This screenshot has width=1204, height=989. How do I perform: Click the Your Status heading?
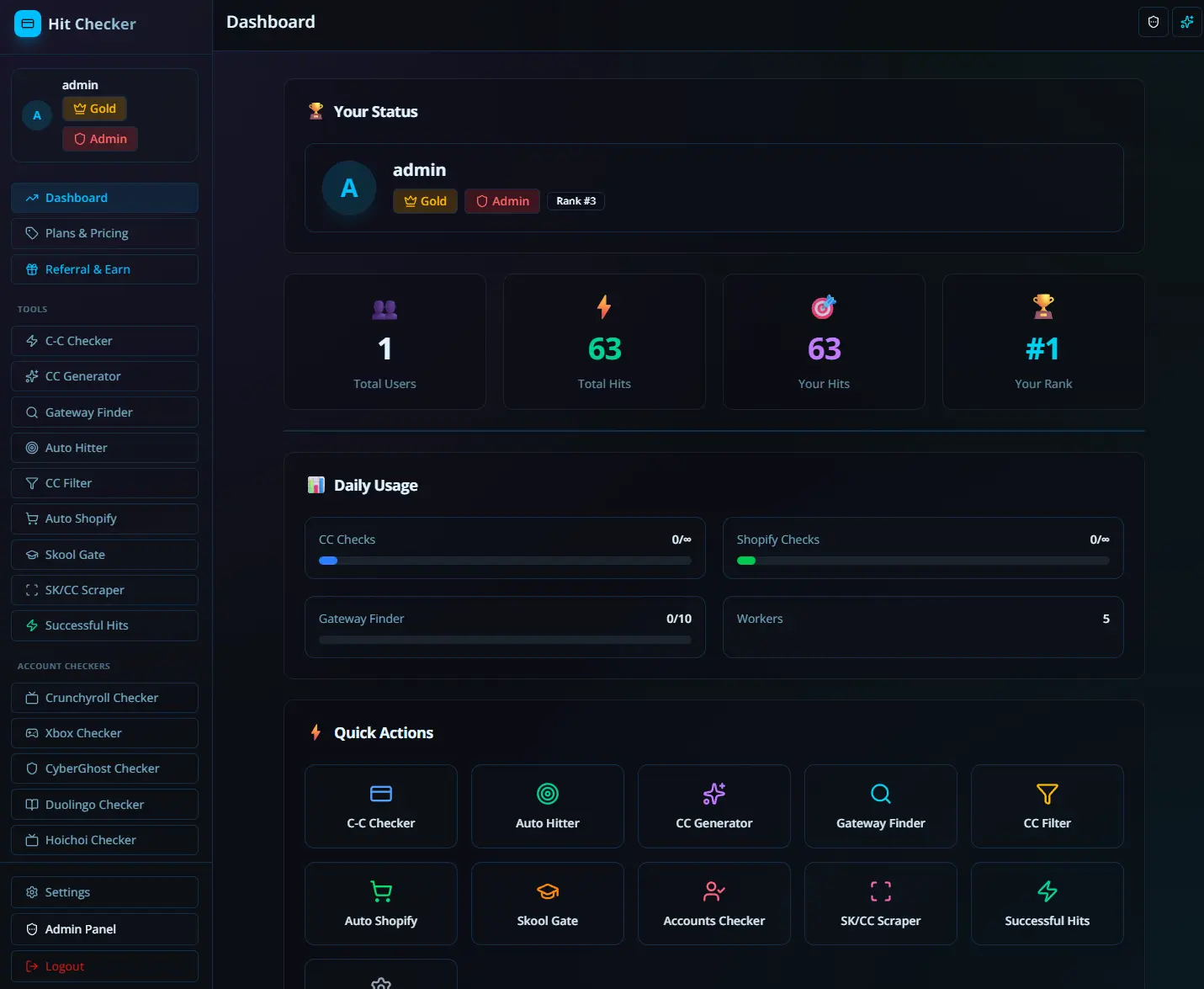[375, 112]
